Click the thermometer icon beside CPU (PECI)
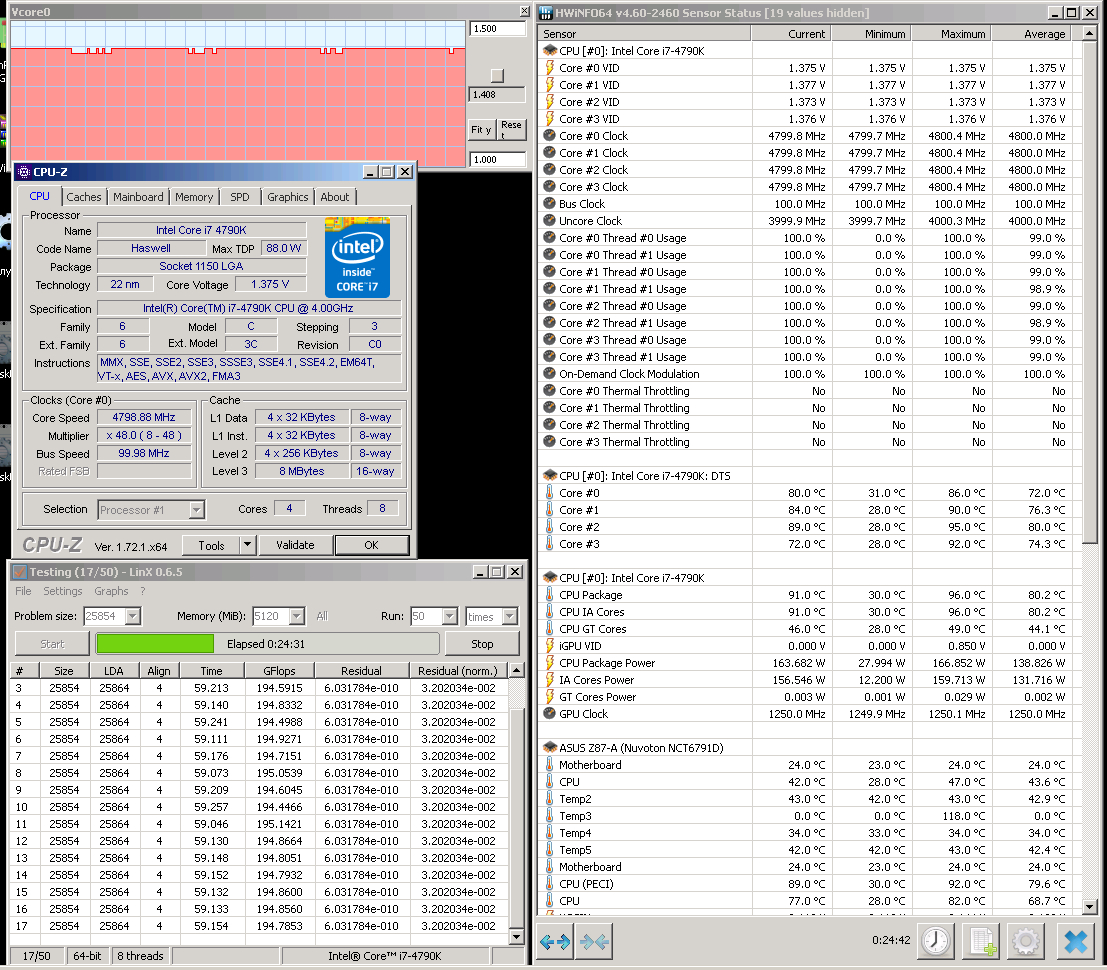The width and height of the screenshot is (1107, 970). [x=550, y=884]
